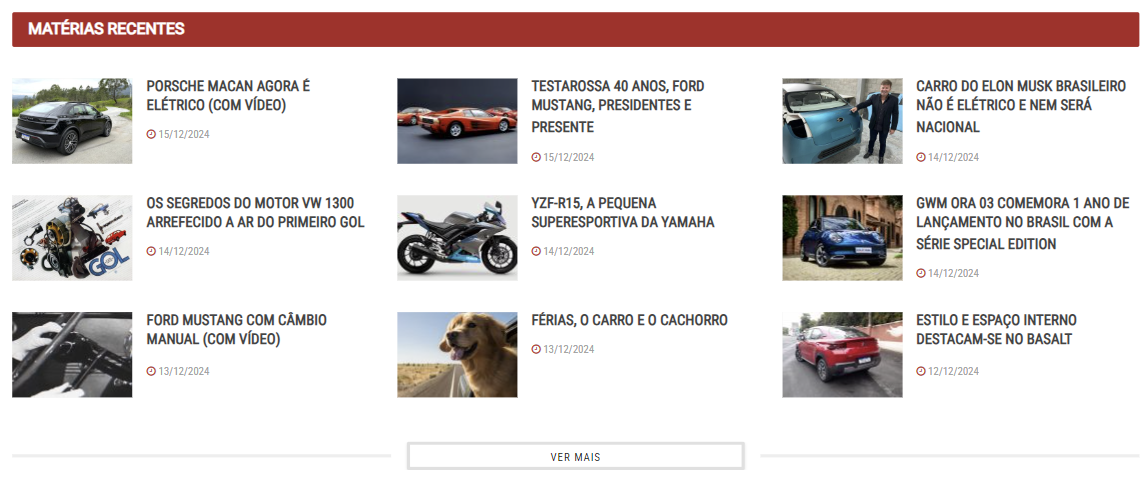Click the black Porsche Macan thumbnail
The height and width of the screenshot is (492, 1148).
72,121
